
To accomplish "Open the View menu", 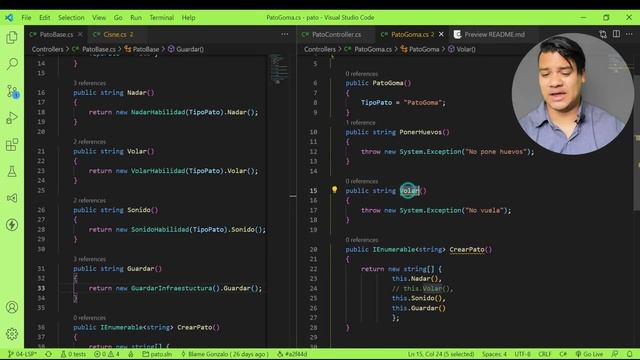I will (x=99, y=18).
